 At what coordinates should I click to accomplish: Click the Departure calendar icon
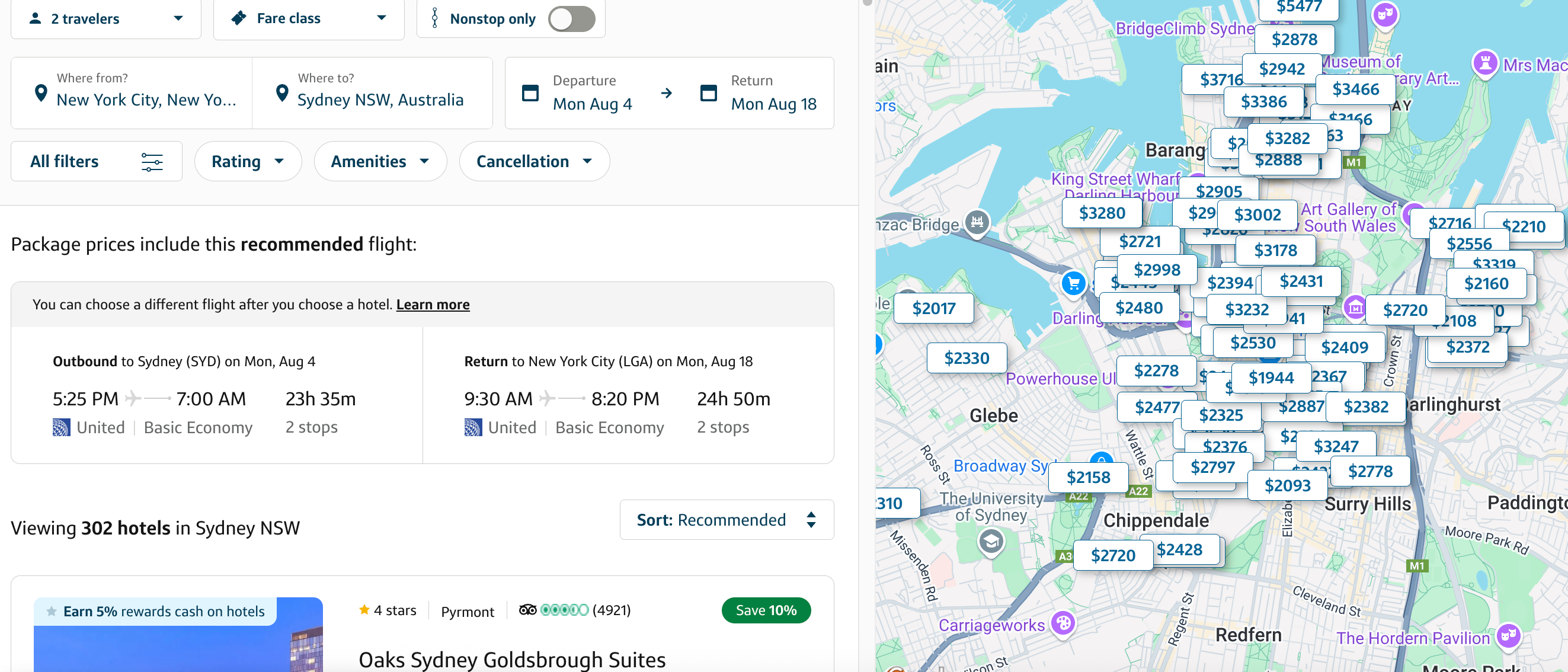(x=530, y=93)
